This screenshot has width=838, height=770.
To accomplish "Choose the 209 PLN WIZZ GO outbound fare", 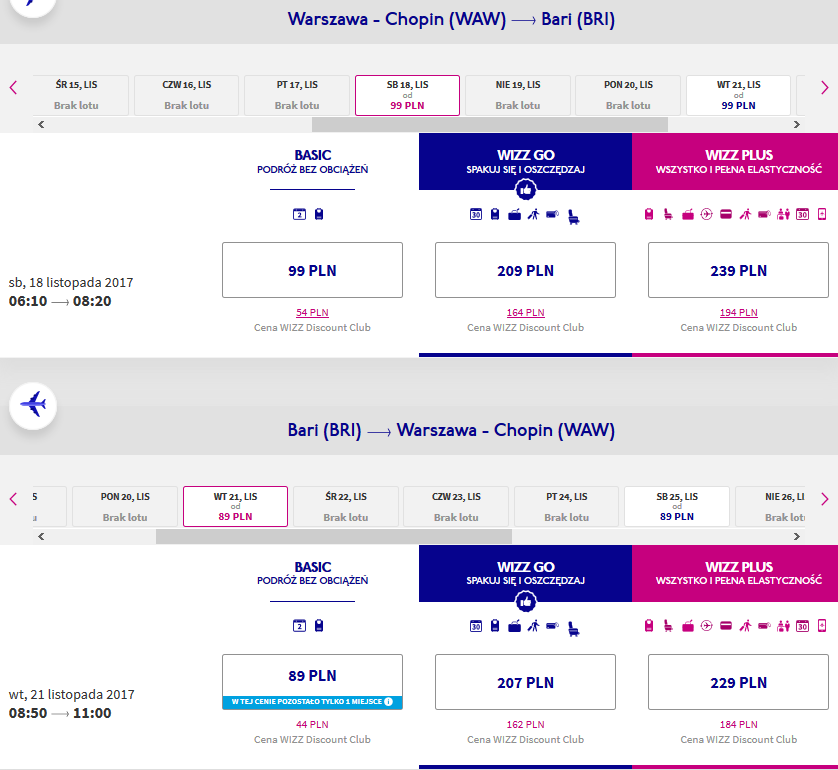I will click(525, 270).
